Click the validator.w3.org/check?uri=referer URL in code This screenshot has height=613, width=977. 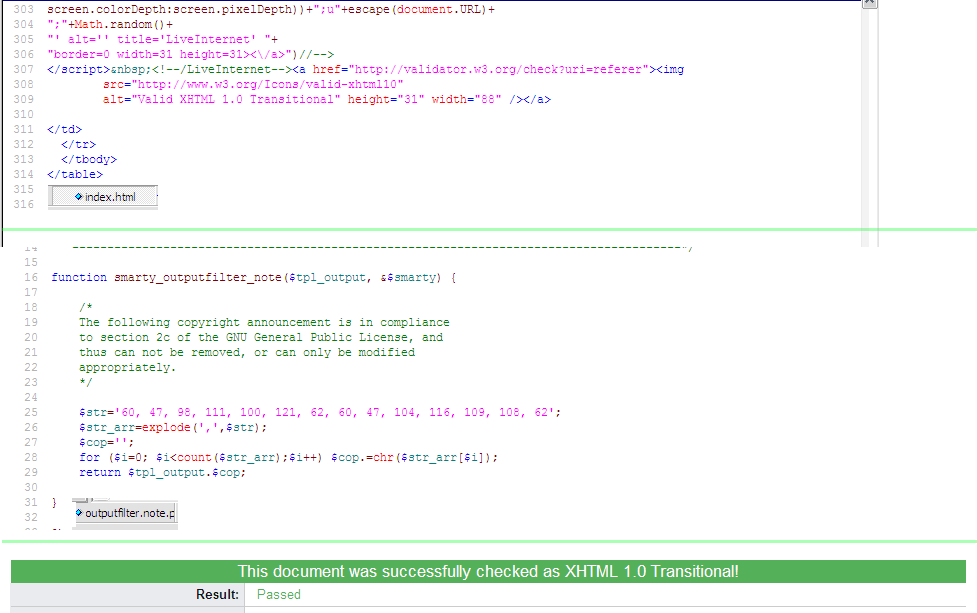[x=498, y=69]
